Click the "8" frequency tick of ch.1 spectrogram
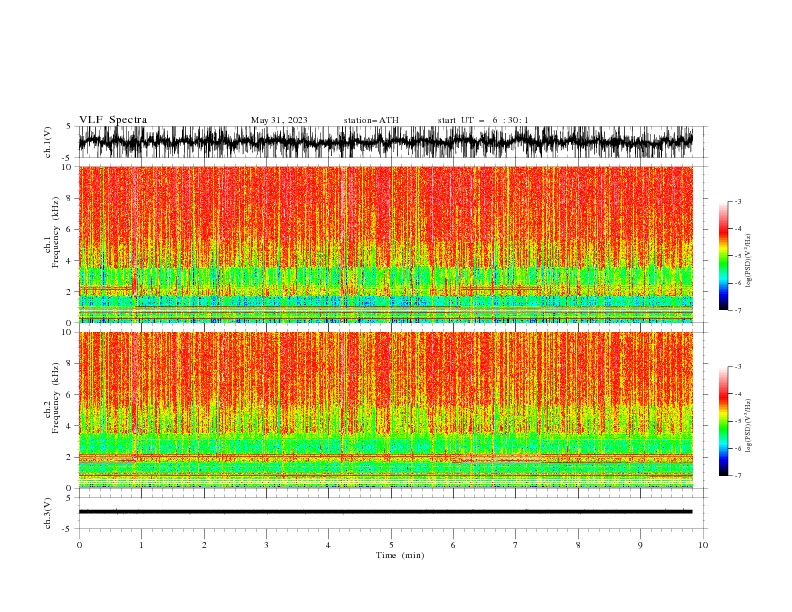Image resolution: width=792 pixels, height=612 pixels. 69,198
